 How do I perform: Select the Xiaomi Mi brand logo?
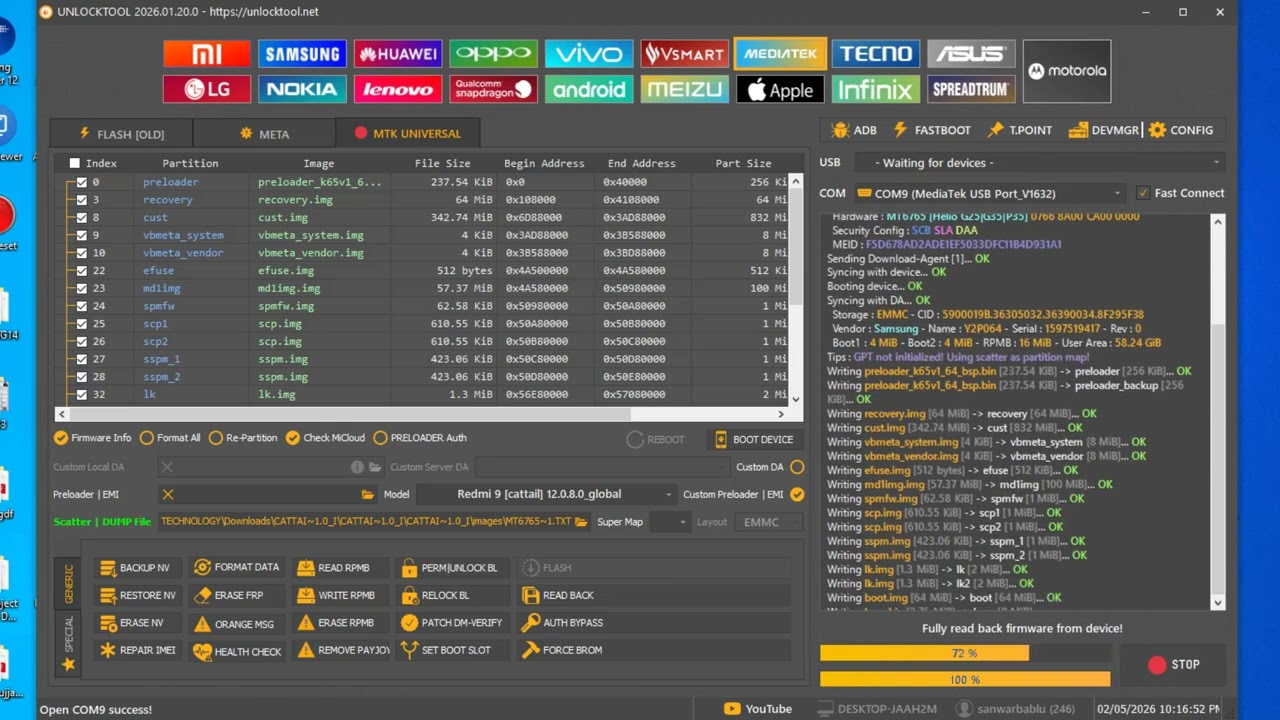tap(207, 54)
